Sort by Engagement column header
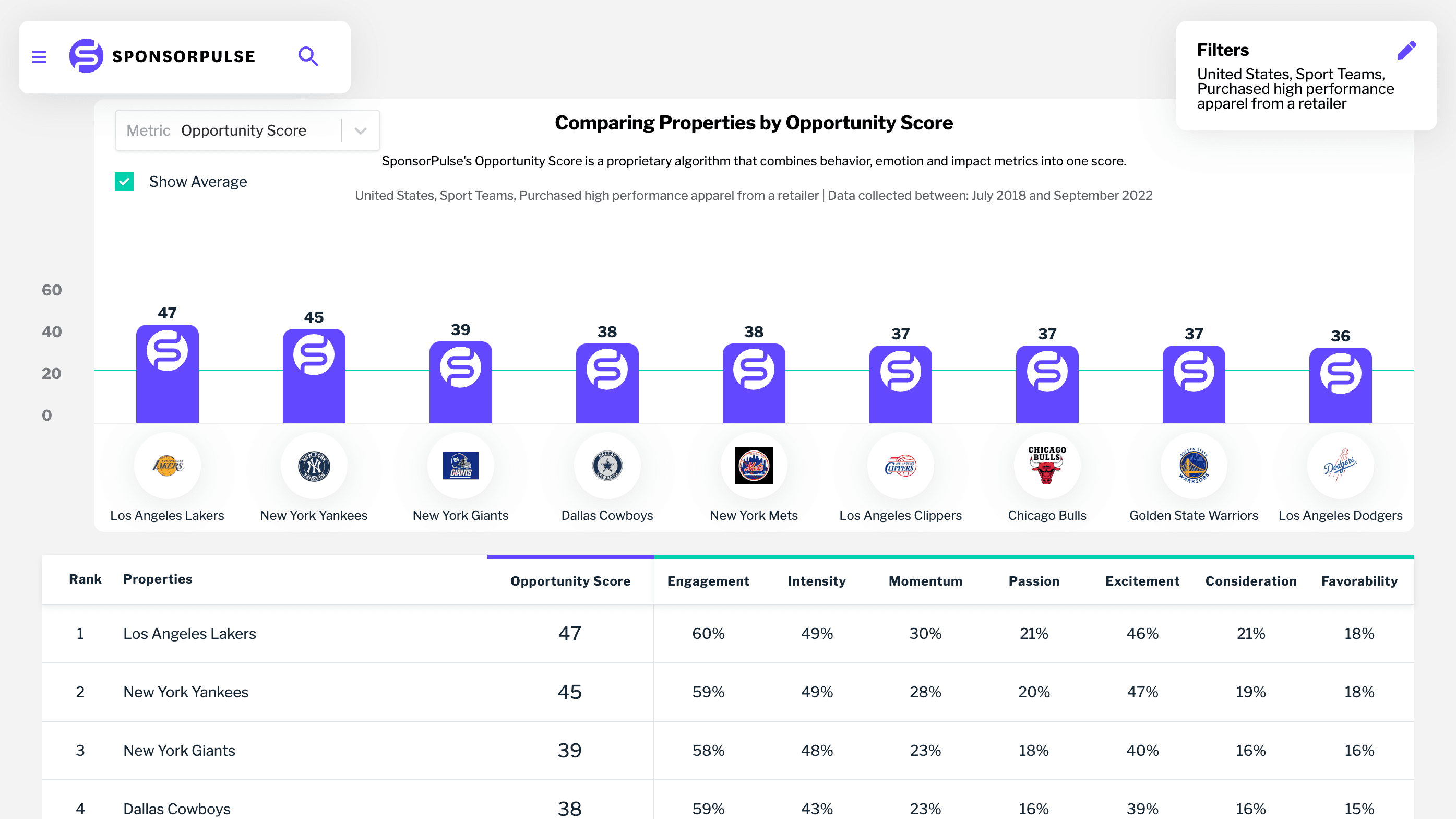 [x=708, y=581]
